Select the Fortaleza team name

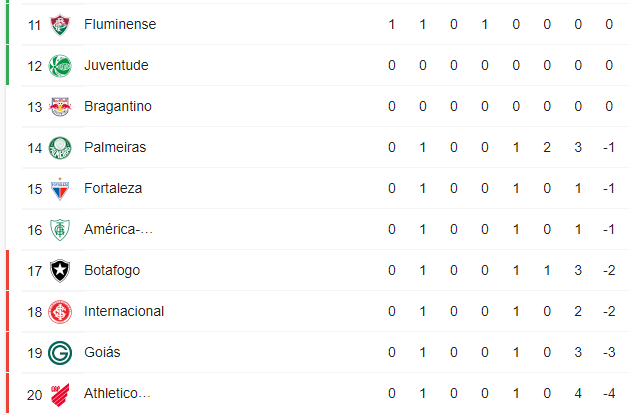click(113, 188)
